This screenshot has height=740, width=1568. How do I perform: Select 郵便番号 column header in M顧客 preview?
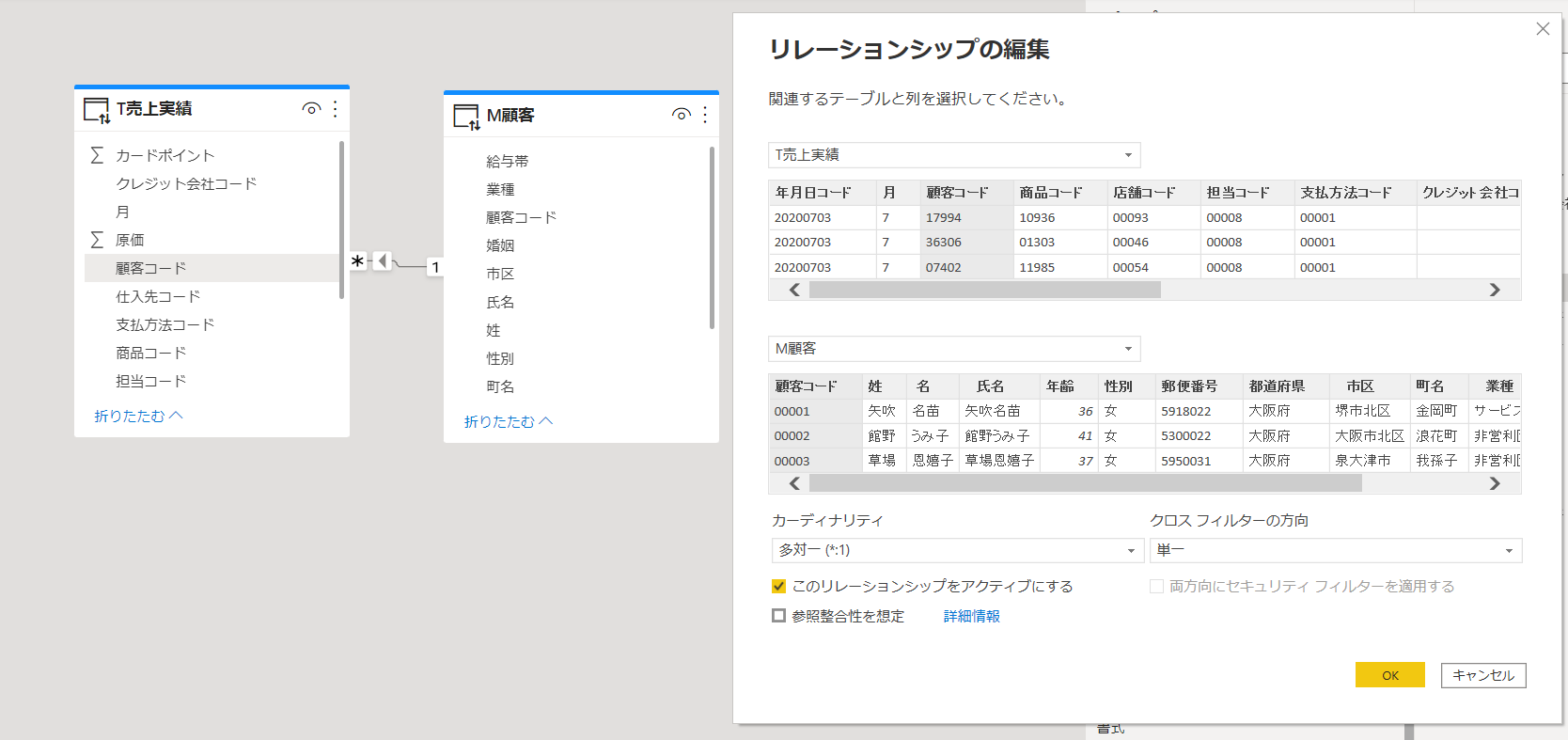pyautogui.click(x=1199, y=386)
